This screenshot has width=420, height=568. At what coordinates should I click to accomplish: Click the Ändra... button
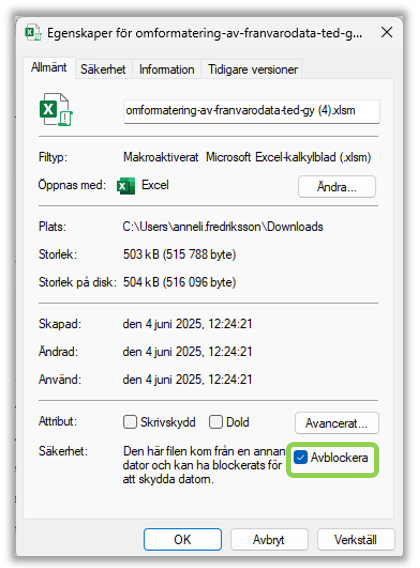click(x=337, y=187)
